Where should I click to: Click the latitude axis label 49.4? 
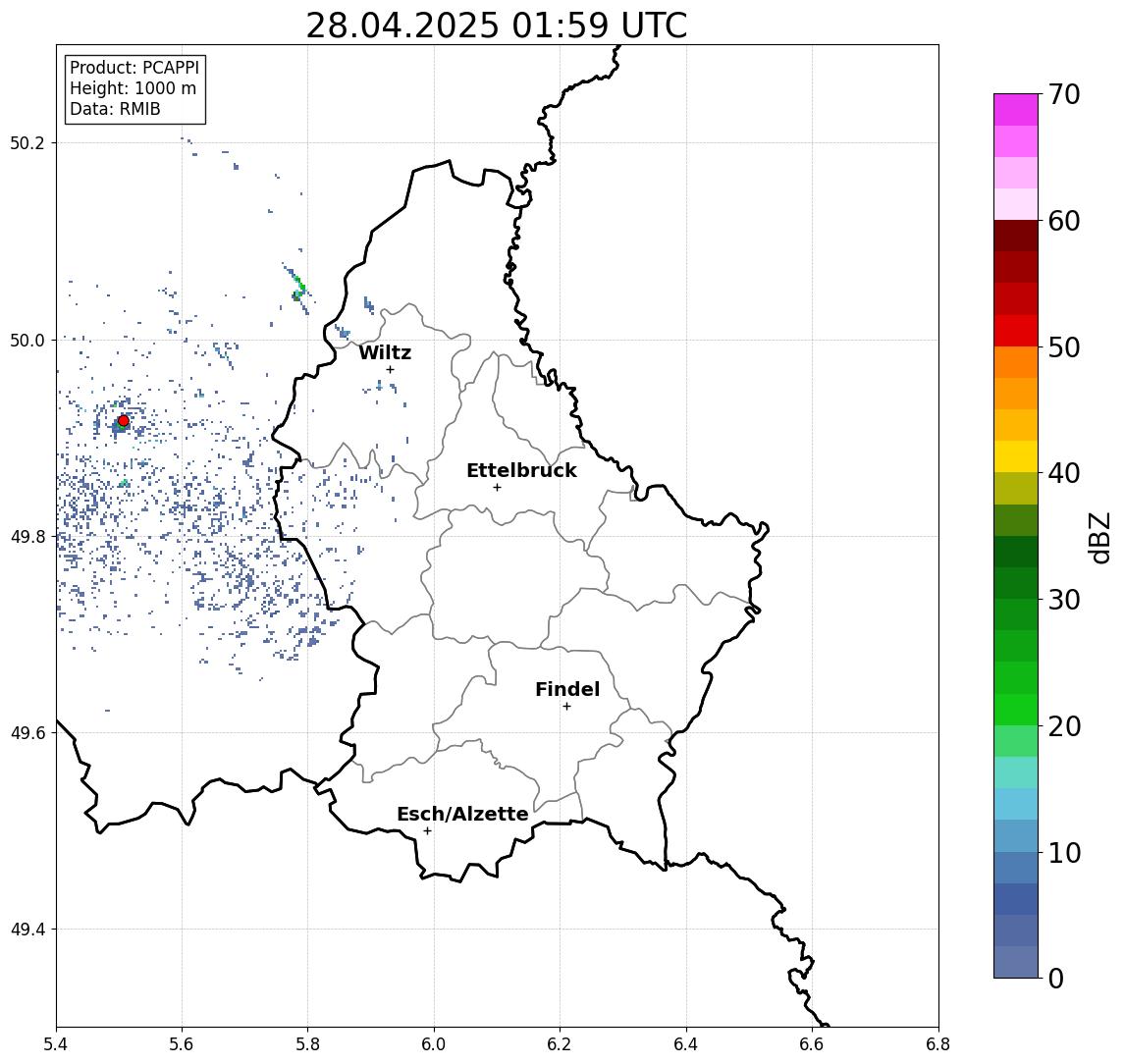(27, 930)
